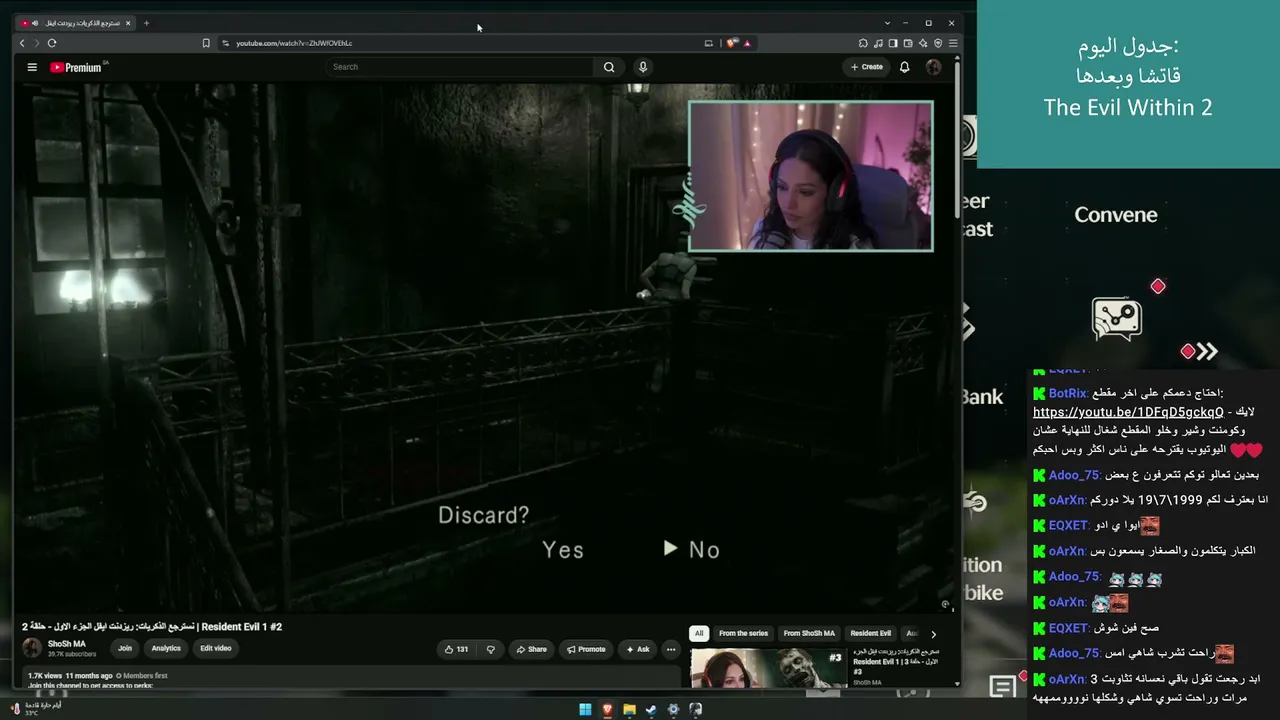This screenshot has width=1280, height=720.
Task: Open YouTube notifications bell
Action: coord(904,67)
